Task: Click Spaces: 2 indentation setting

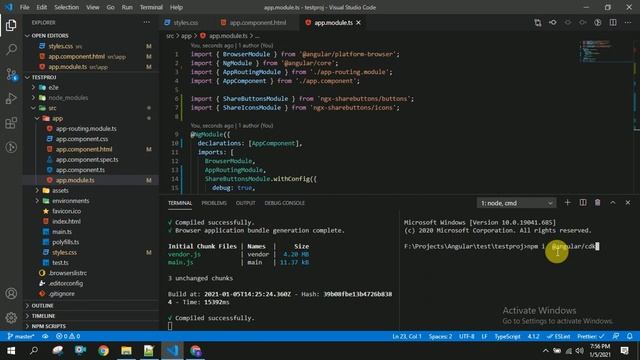Action: tap(440, 336)
